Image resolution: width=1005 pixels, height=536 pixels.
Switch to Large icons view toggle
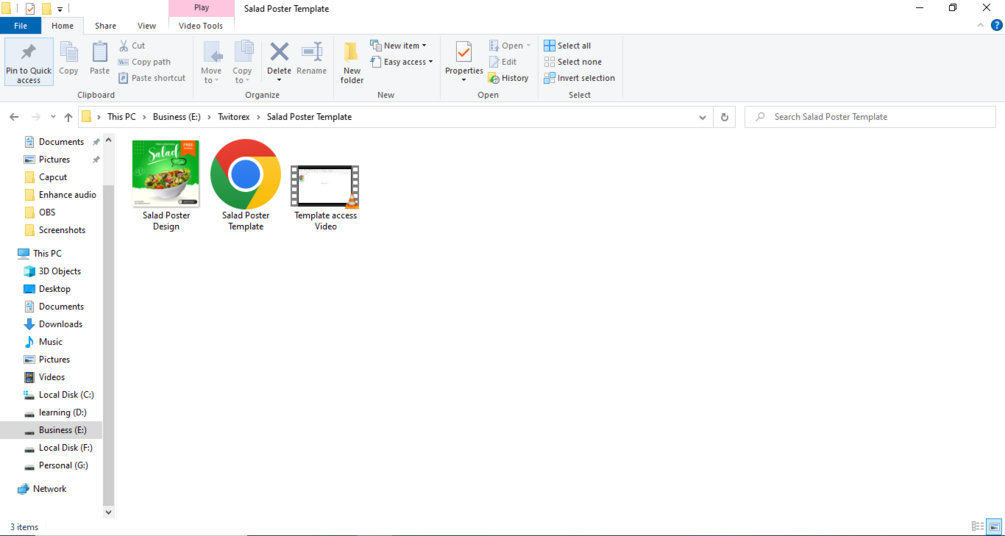pos(993,526)
